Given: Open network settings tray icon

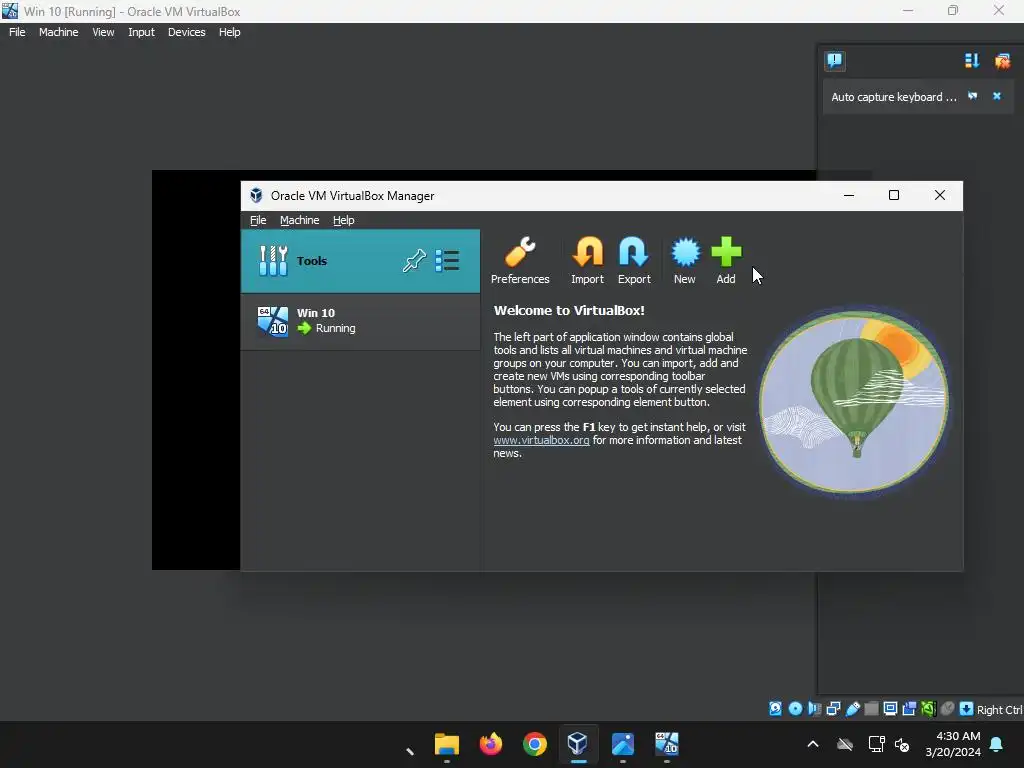Looking at the screenshot, I should [876, 744].
